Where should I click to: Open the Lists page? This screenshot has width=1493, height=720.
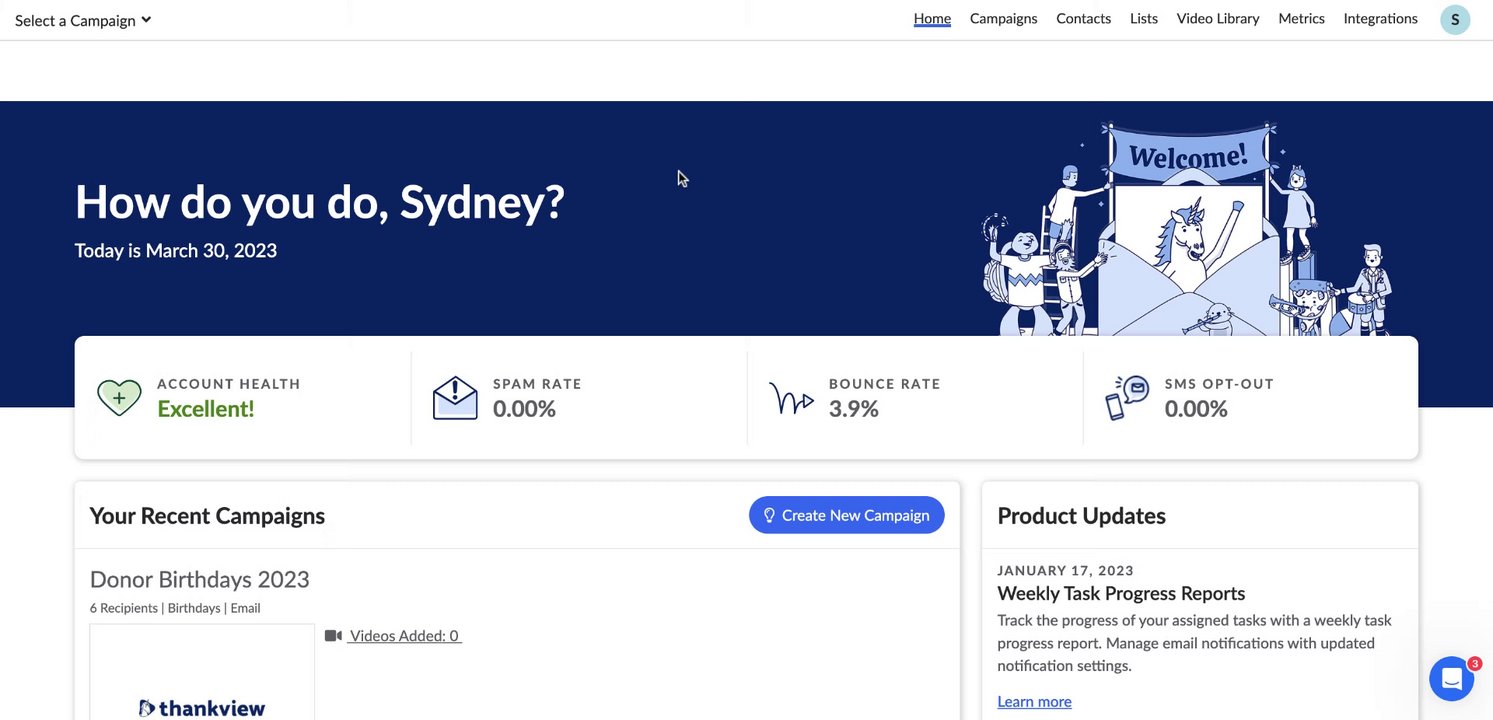(1144, 19)
